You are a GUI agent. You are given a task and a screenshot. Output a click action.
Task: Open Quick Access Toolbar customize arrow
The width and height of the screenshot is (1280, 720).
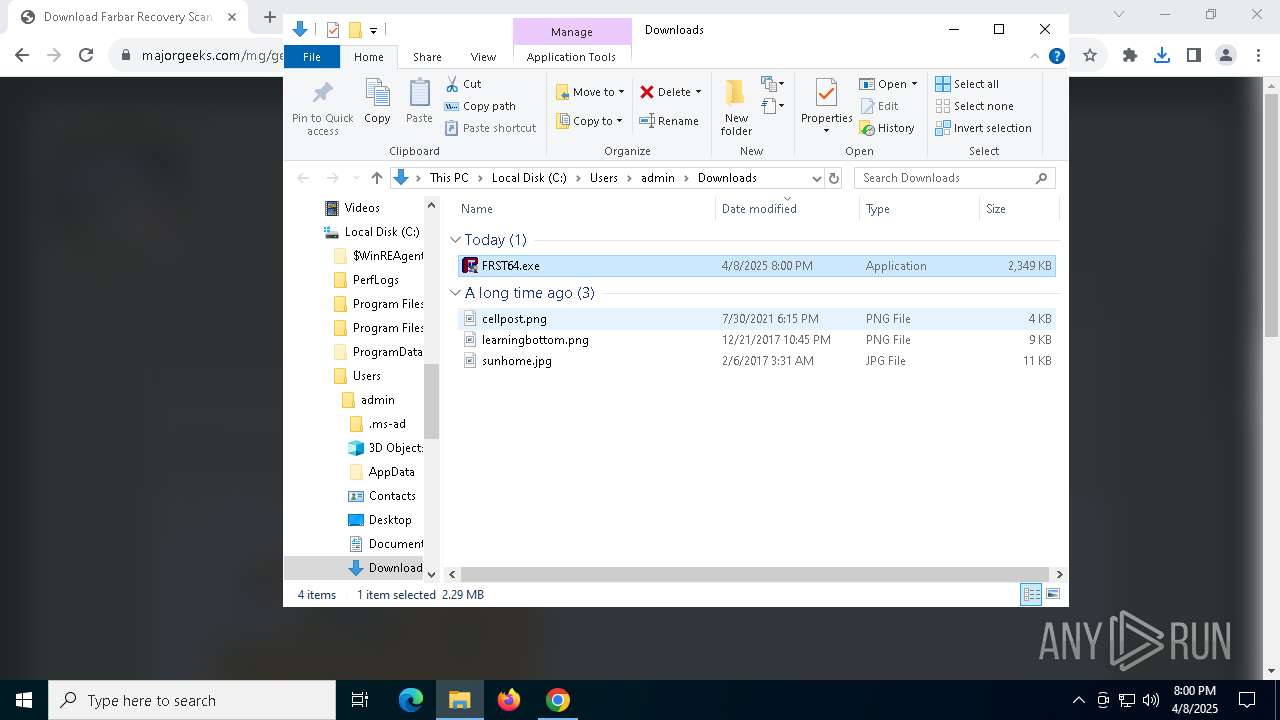pyautogui.click(x=373, y=30)
